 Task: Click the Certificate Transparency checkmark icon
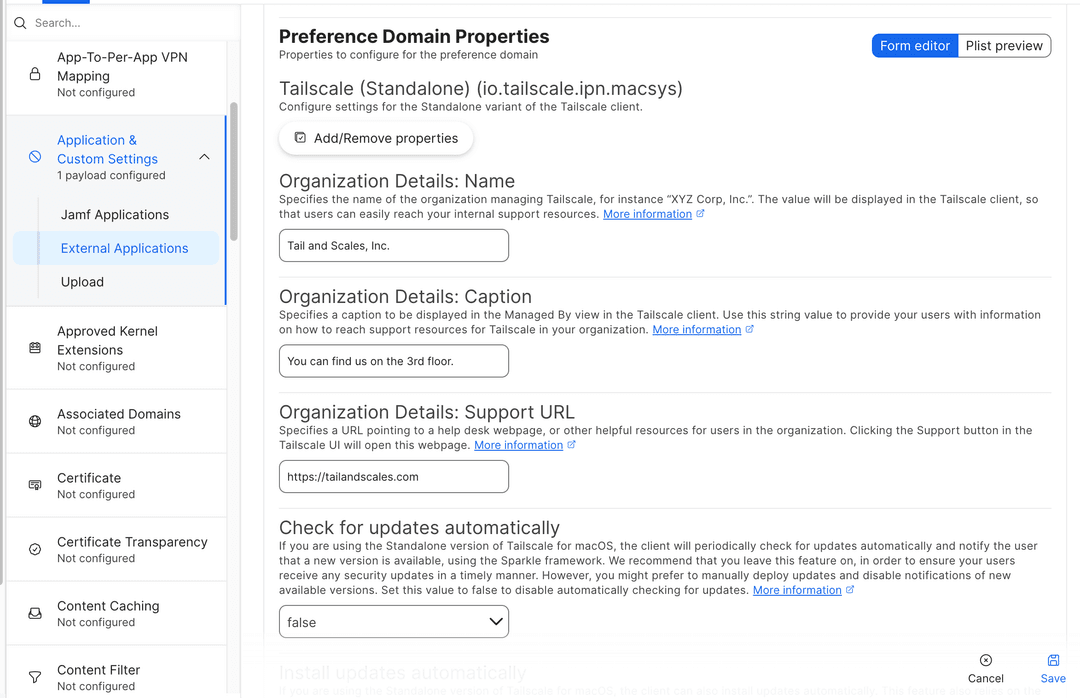[35, 549]
